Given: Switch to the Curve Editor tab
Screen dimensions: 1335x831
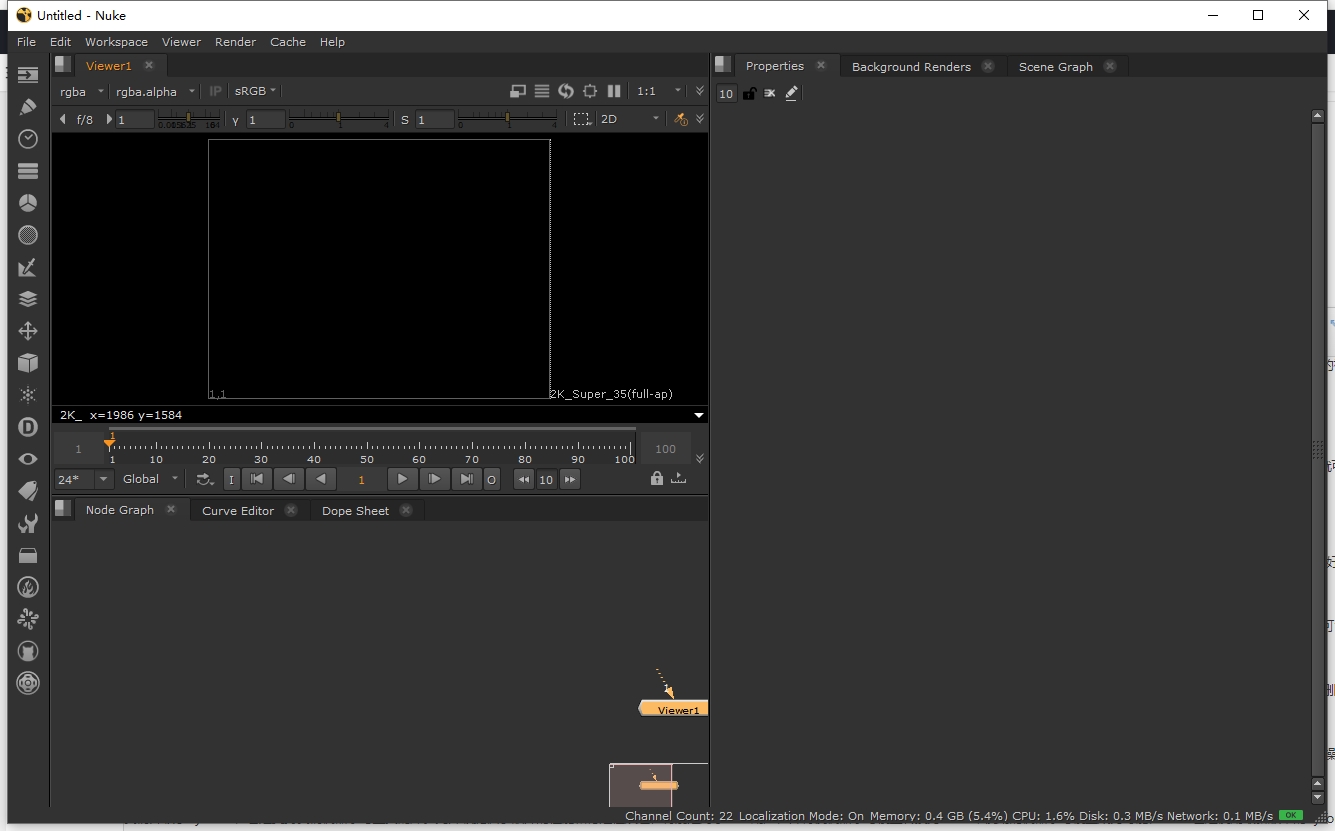Looking at the screenshot, I should click(238, 510).
